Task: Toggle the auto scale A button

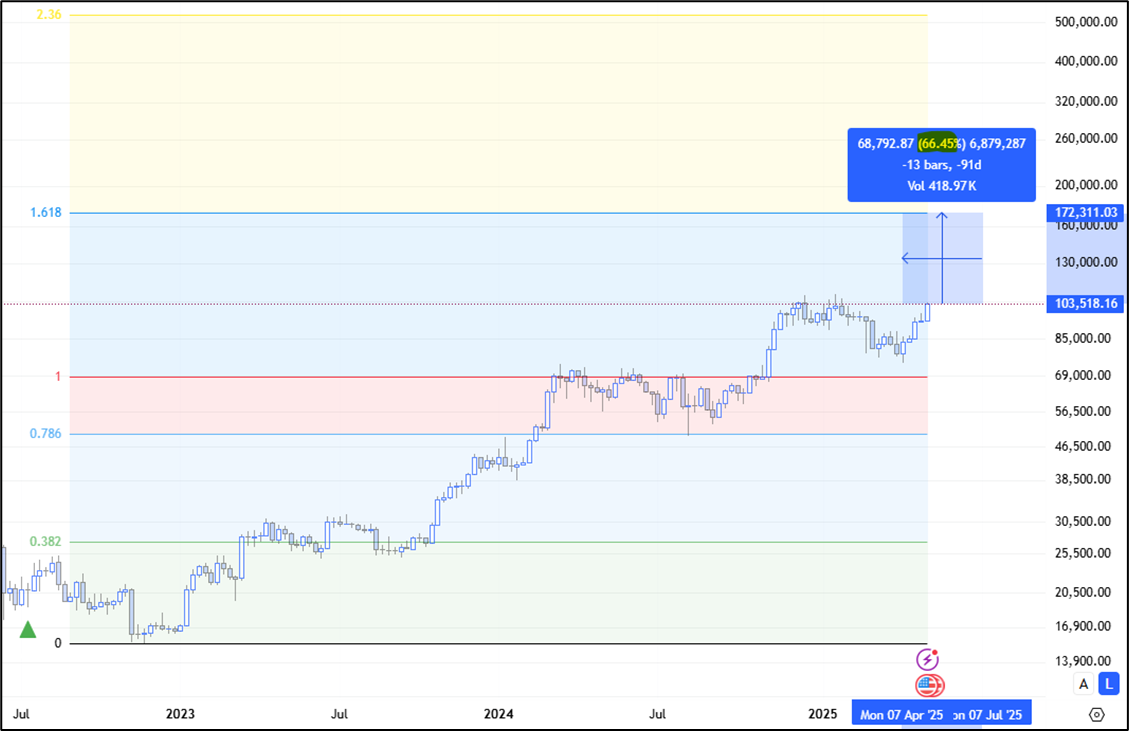Action: point(1083,684)
